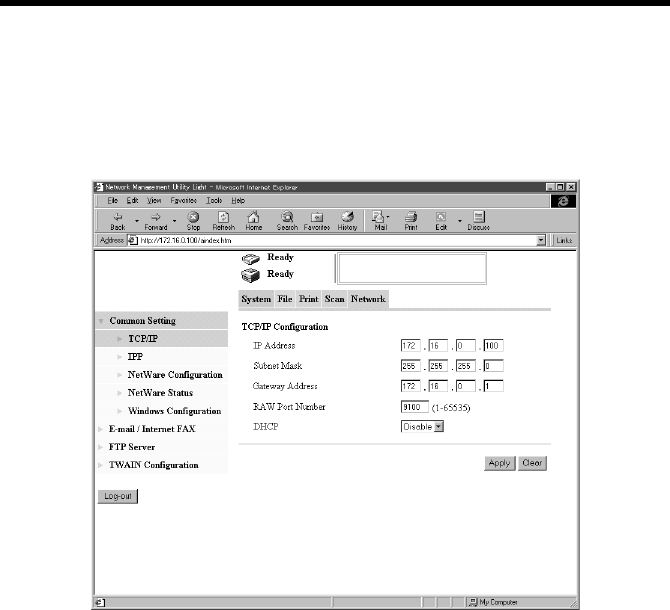
Task: Click the RAW Port Number field
Action: (x=414, y=407)
